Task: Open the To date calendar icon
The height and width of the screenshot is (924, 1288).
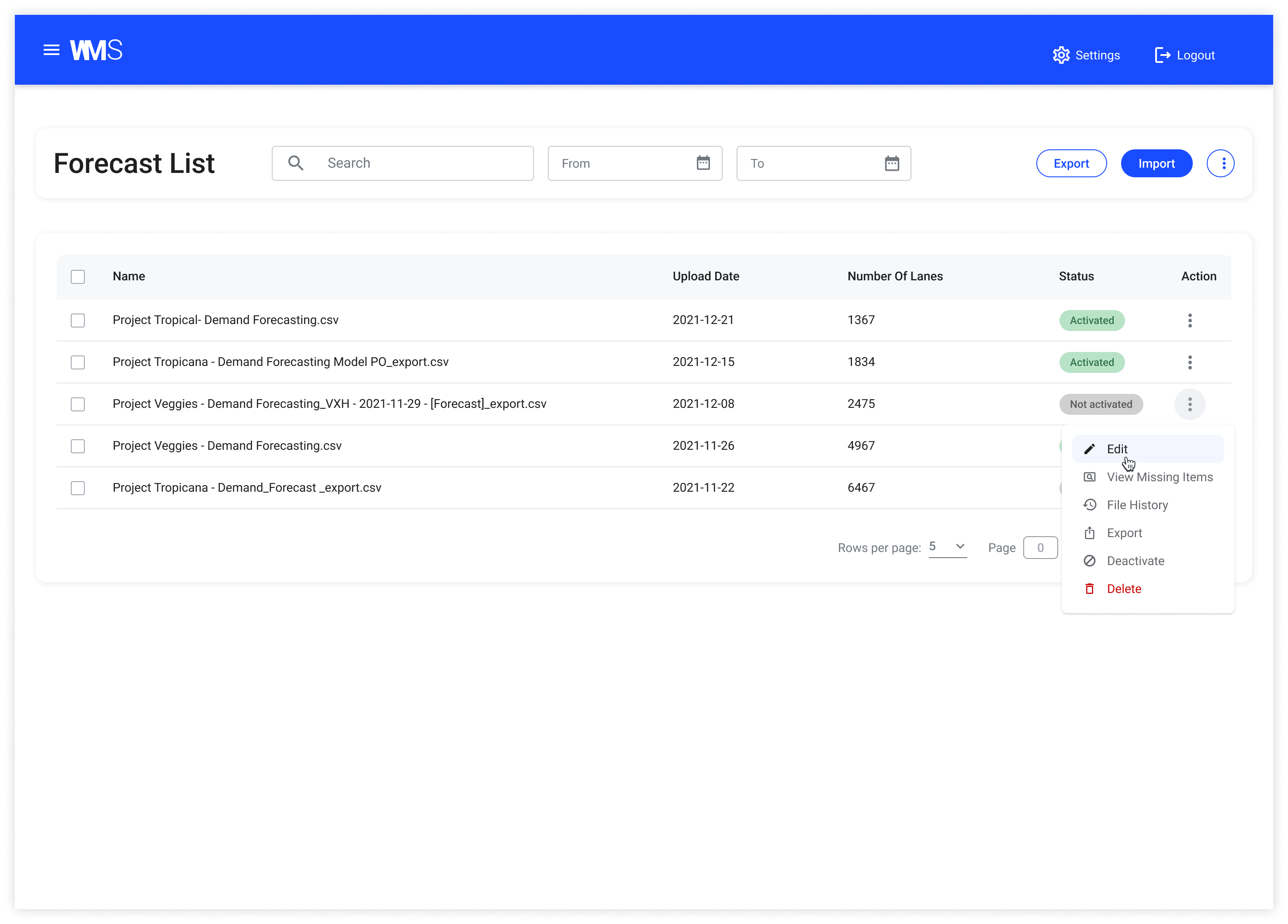Action: [892, 163]
